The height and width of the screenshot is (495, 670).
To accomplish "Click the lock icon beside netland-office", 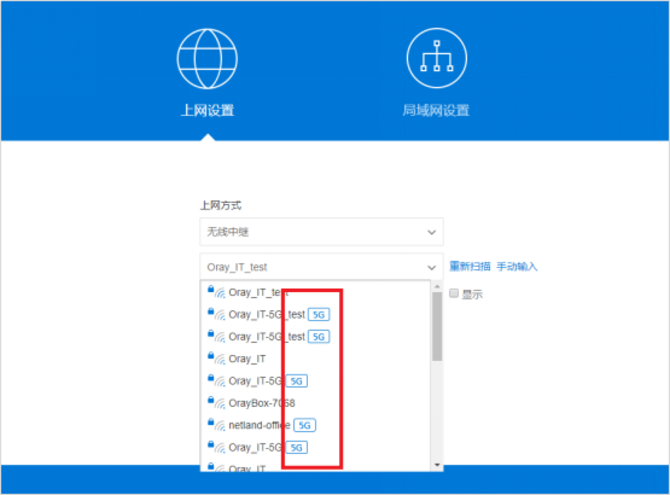I will (x=211, y=423).
